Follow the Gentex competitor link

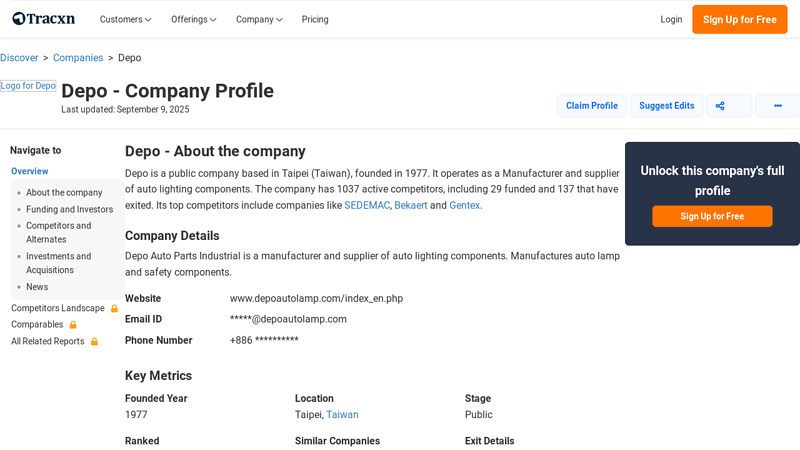464,206
